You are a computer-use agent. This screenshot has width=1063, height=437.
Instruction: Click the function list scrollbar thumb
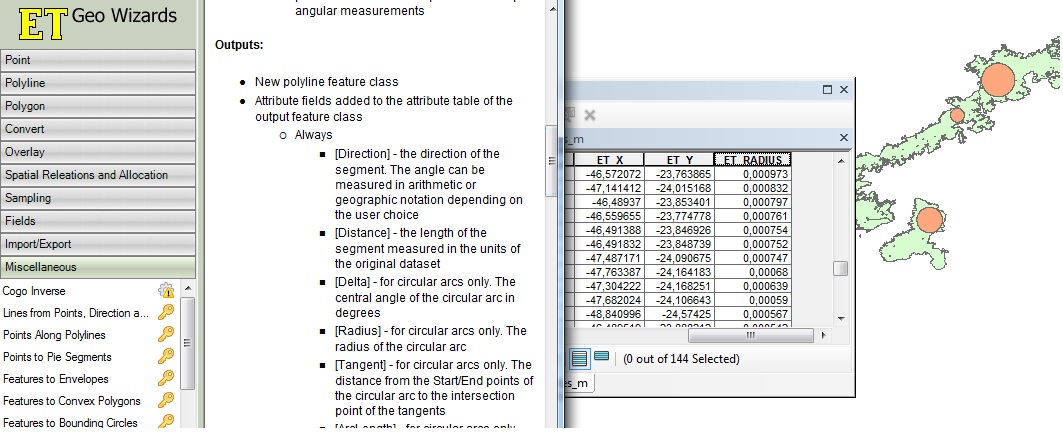(x=188, y=343)
